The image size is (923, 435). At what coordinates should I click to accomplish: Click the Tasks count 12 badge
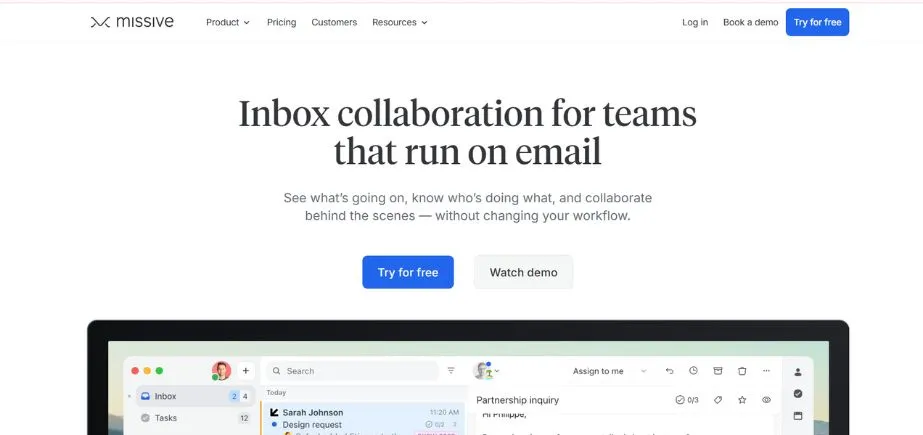pyautogui.click(x=244, y=419)
